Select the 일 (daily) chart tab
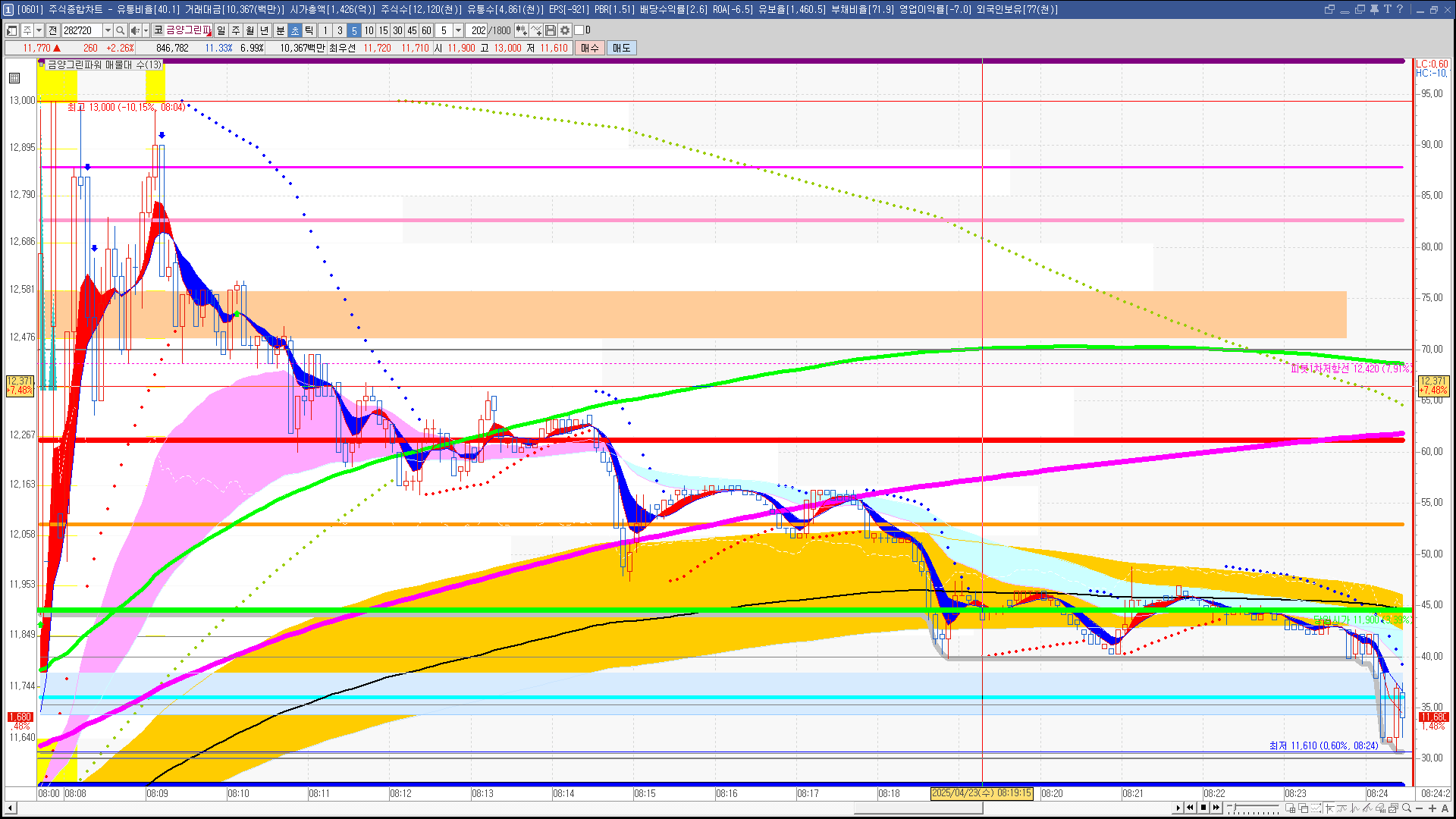Viewport: 1456px width, 819px height. [221, 30]
